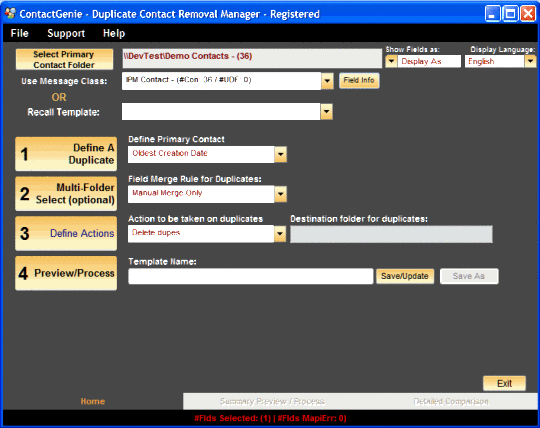Click step 2 Multi-Folder Select button

pos(66,194)
